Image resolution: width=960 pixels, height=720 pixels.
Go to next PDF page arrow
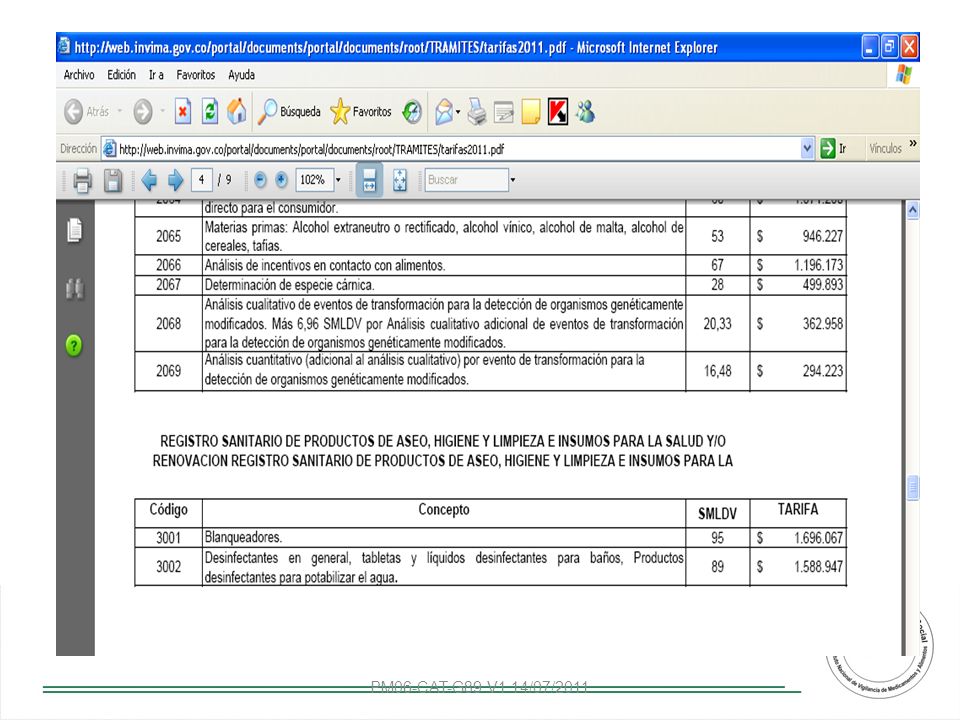tap(176, 180)
